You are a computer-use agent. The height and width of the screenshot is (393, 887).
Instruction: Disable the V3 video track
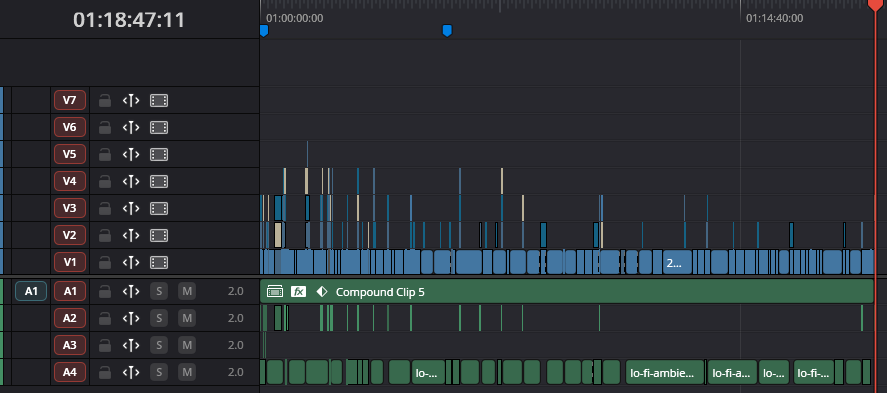tap(159, 209)
